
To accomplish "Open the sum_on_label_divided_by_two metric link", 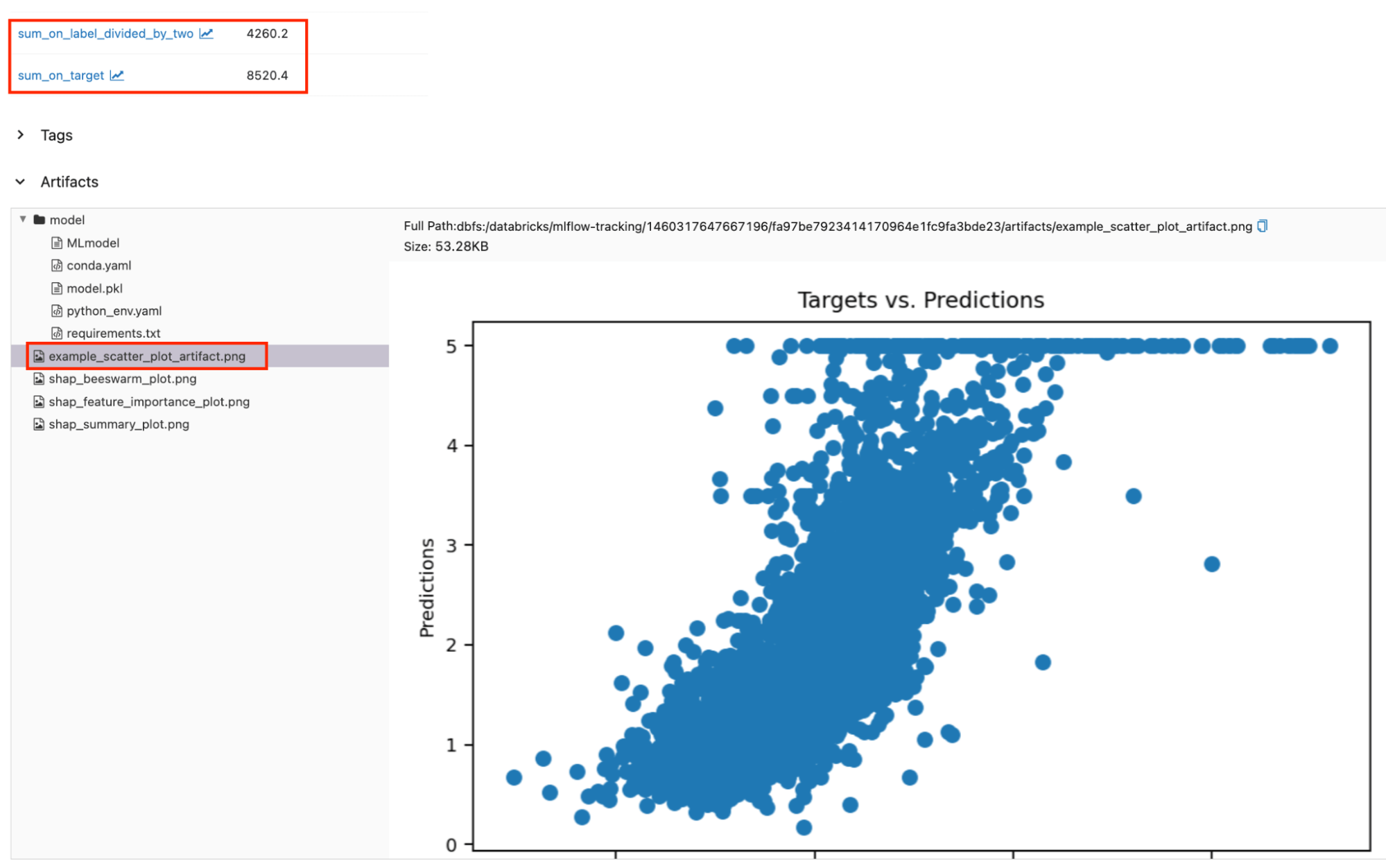I will click(x=105, y=33).
